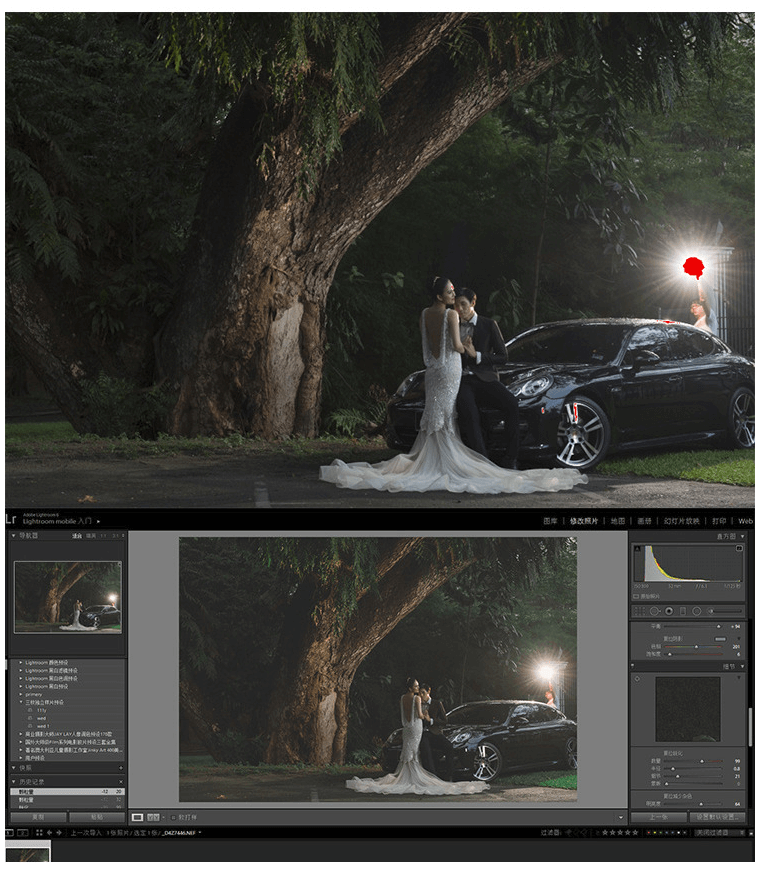The height and width of the screenshot is (875, 760).
Task: Select the Radial Filter tool
Action: (696, 611)
